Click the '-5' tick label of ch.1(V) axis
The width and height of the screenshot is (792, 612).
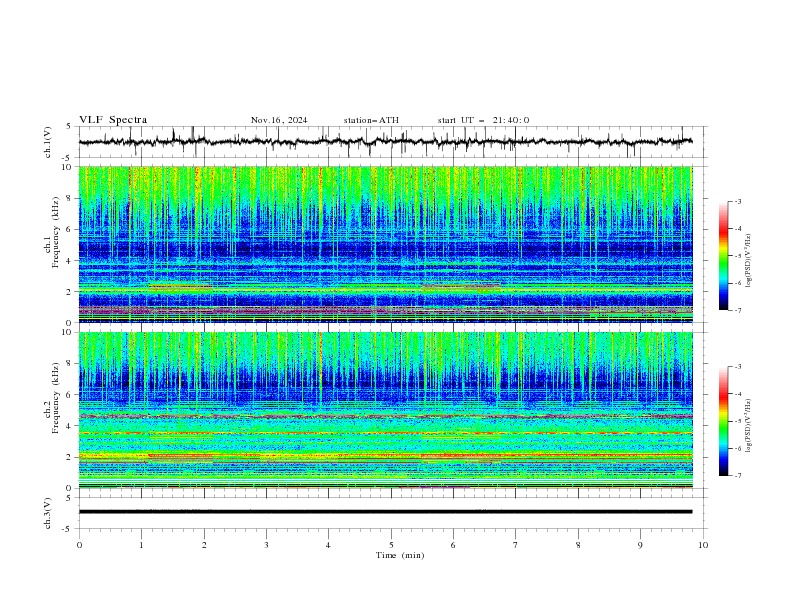click(68, 158)
